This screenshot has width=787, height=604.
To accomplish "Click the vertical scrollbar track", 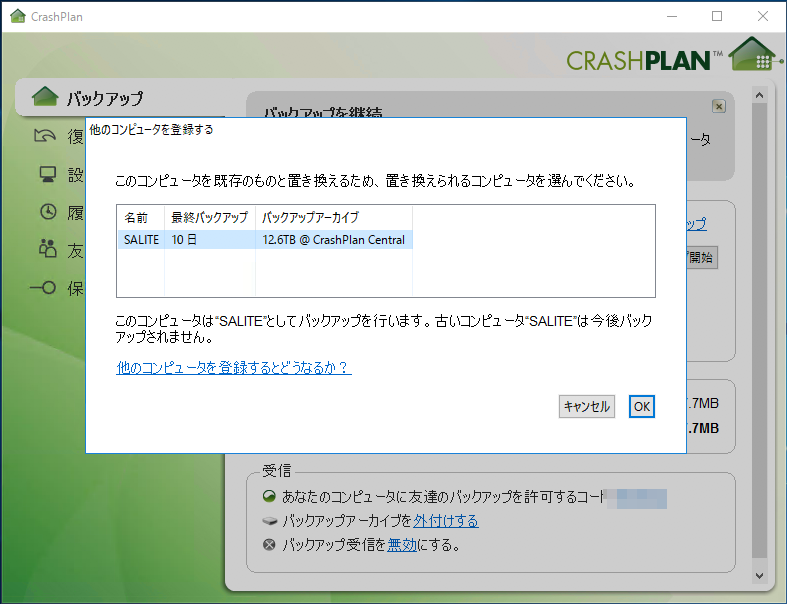I will click(x=759, y=331).
